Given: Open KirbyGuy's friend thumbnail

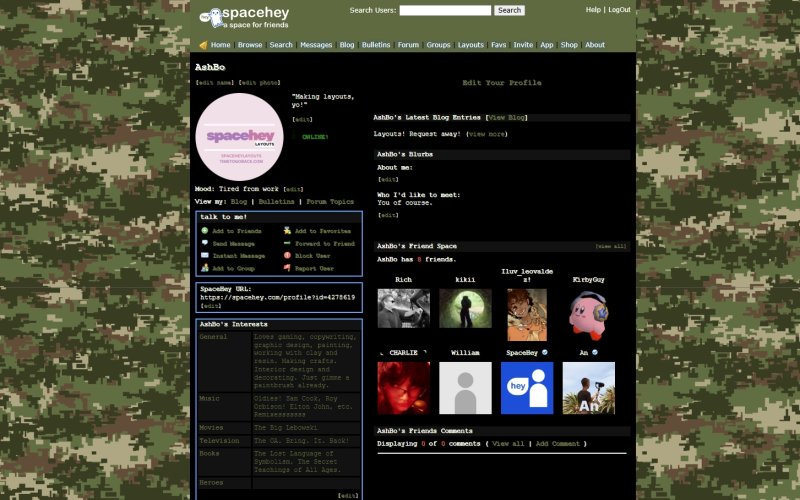Looking at the screenshot, I should pyautogui.click(x=588, y=315).
